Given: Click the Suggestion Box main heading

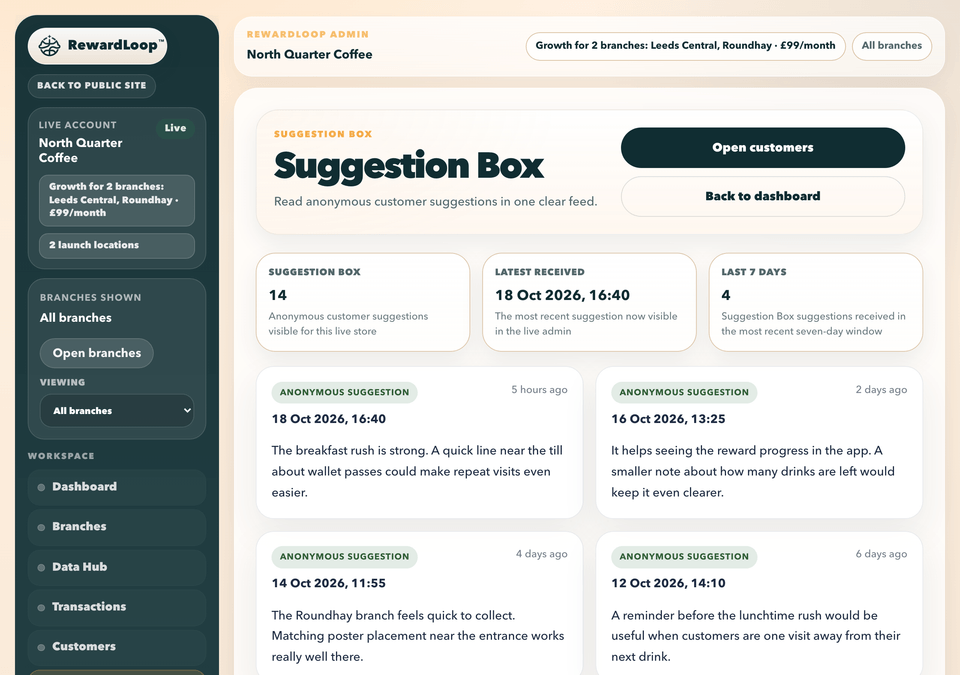Looking at the screenshot, I should pos(408,166).
